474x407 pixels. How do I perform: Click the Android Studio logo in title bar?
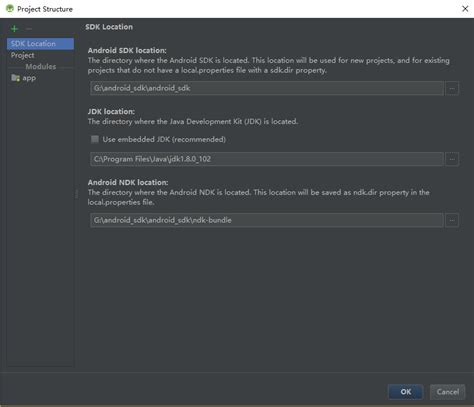(x=10, y=8)
